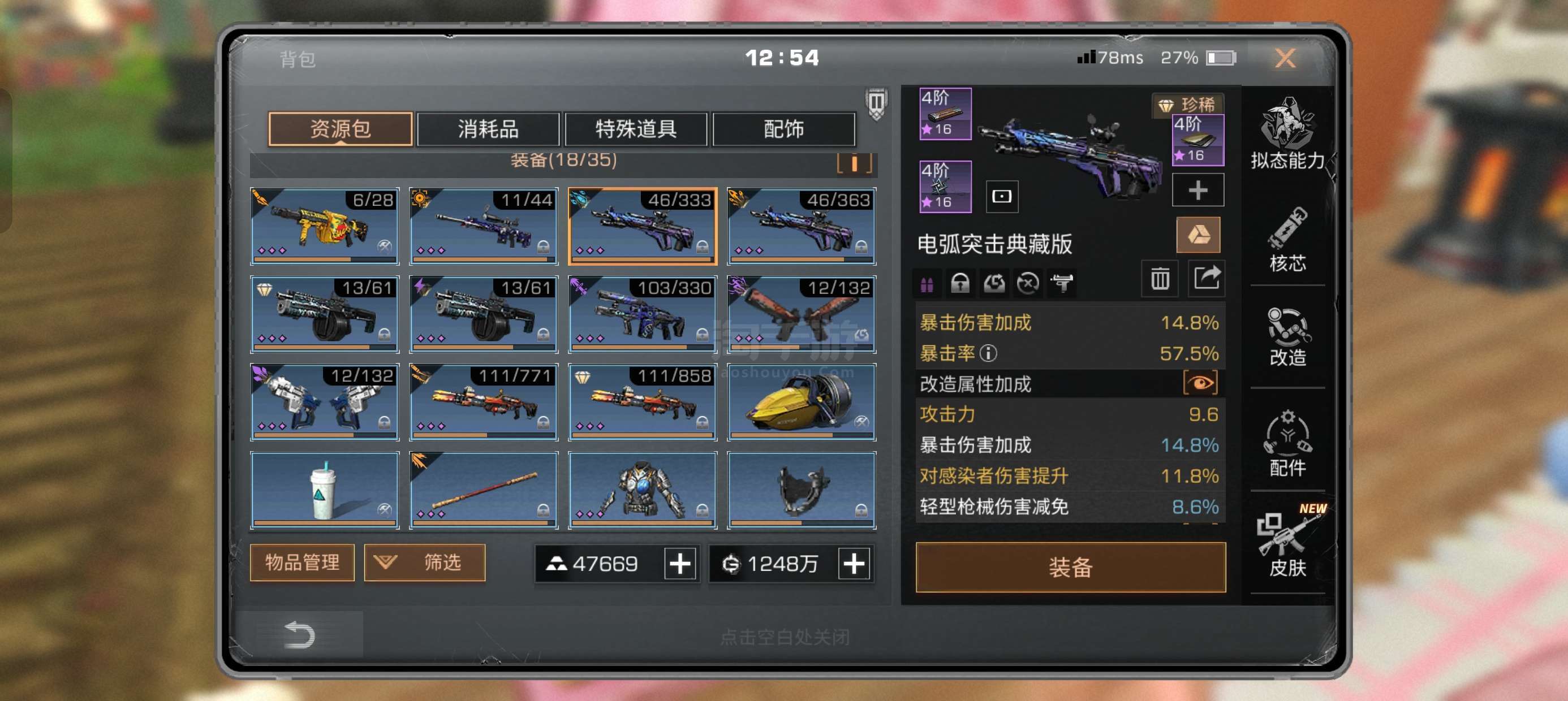Click the plus button next to 47669
The image size is (1568, 701).
pyautogui.click(x=680, y=564)
